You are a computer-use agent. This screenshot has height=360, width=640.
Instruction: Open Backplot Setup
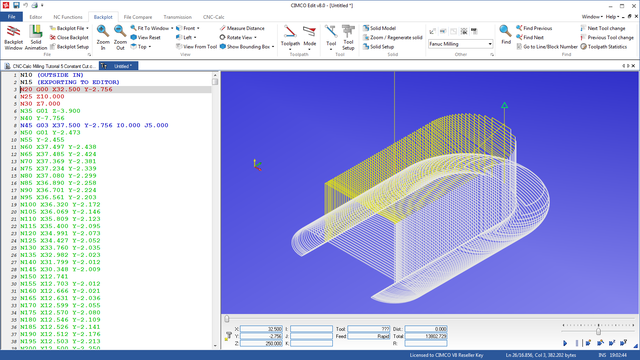[69, 47]
